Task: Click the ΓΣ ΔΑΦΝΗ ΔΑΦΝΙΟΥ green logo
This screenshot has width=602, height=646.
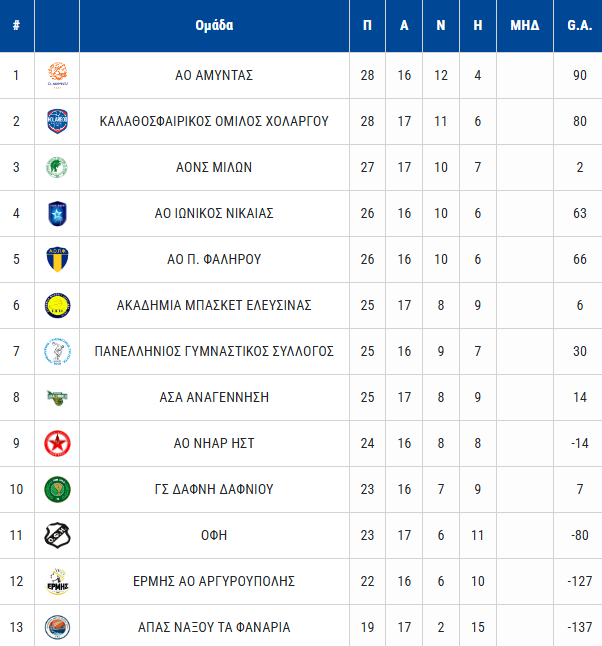Action: point(57,489)
